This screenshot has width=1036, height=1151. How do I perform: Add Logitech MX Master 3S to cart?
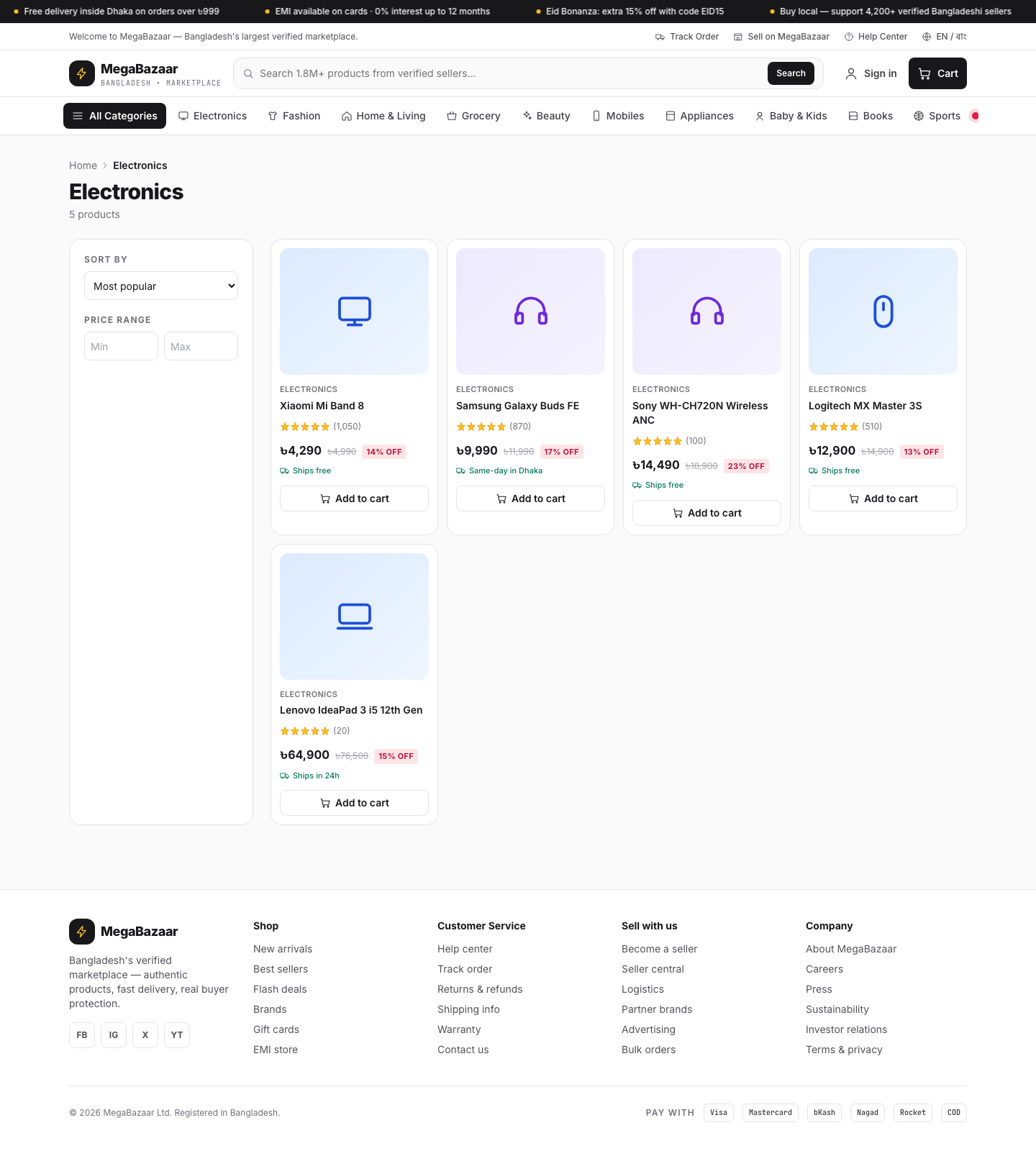[883, 499]
